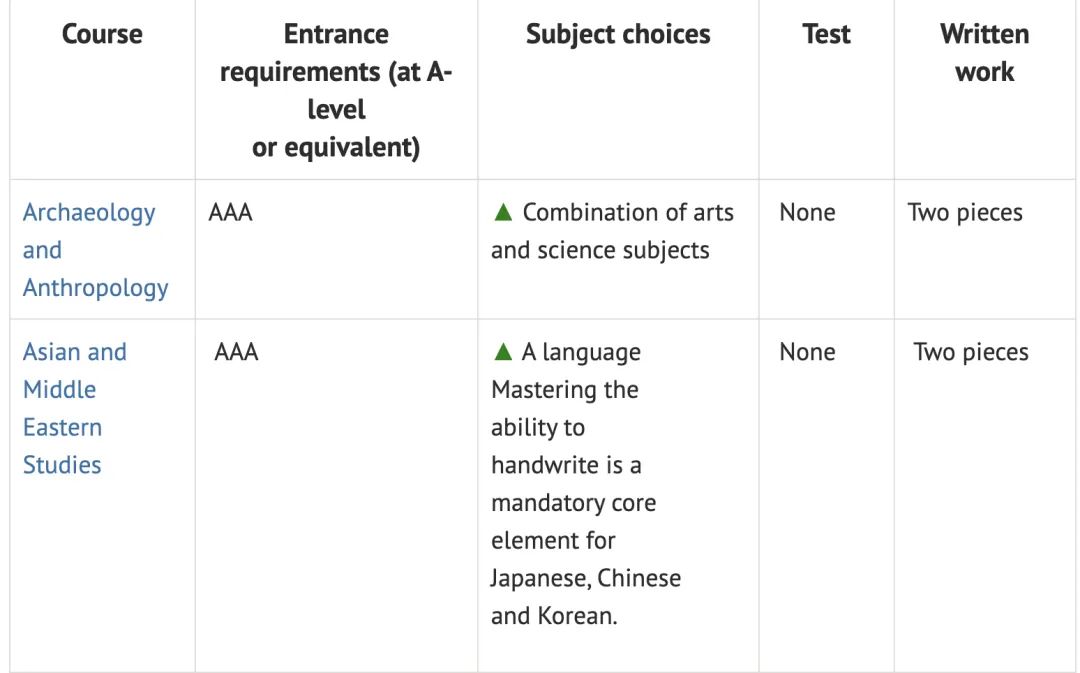
Task: Click the green triangle beside A language
Action: [503, 352]
